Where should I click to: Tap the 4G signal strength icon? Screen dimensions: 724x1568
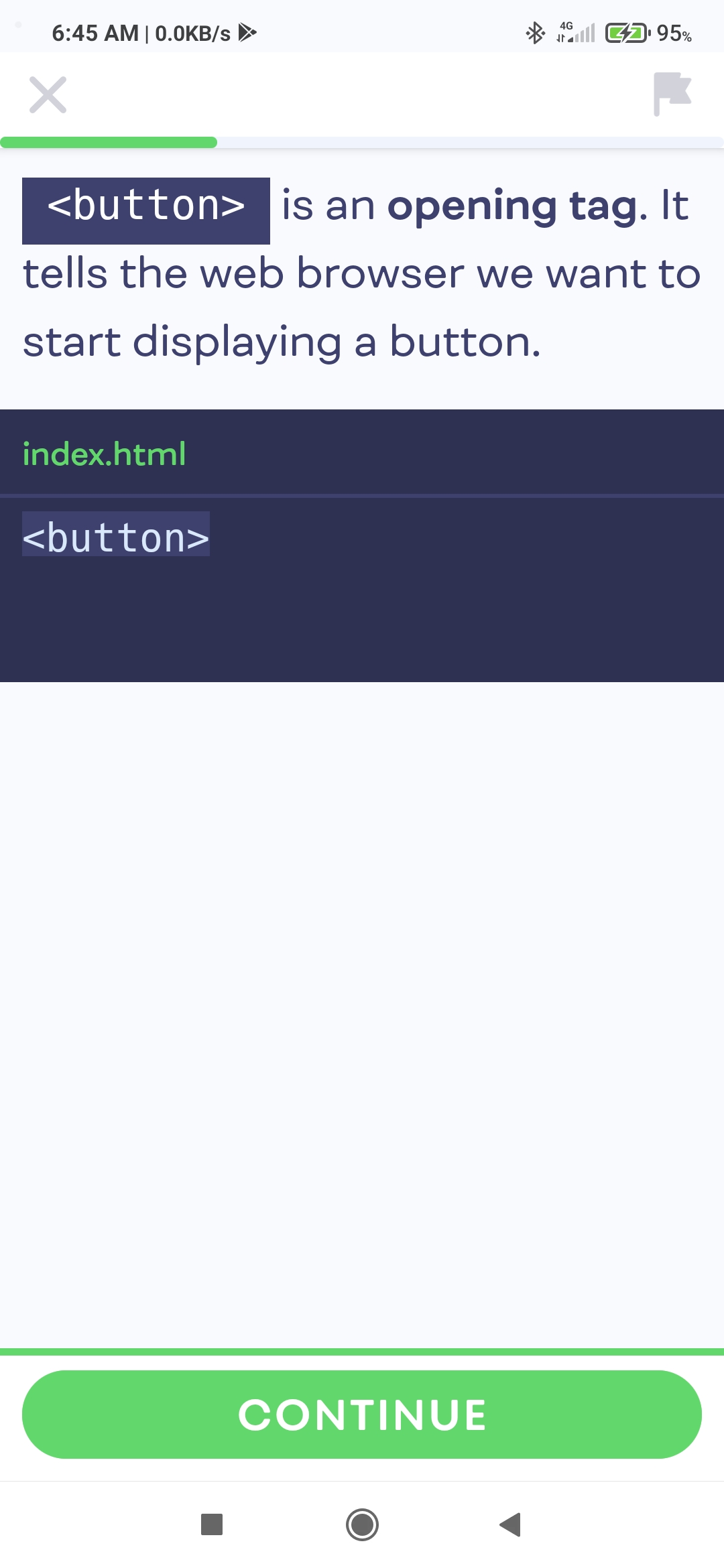coord(576,32)
